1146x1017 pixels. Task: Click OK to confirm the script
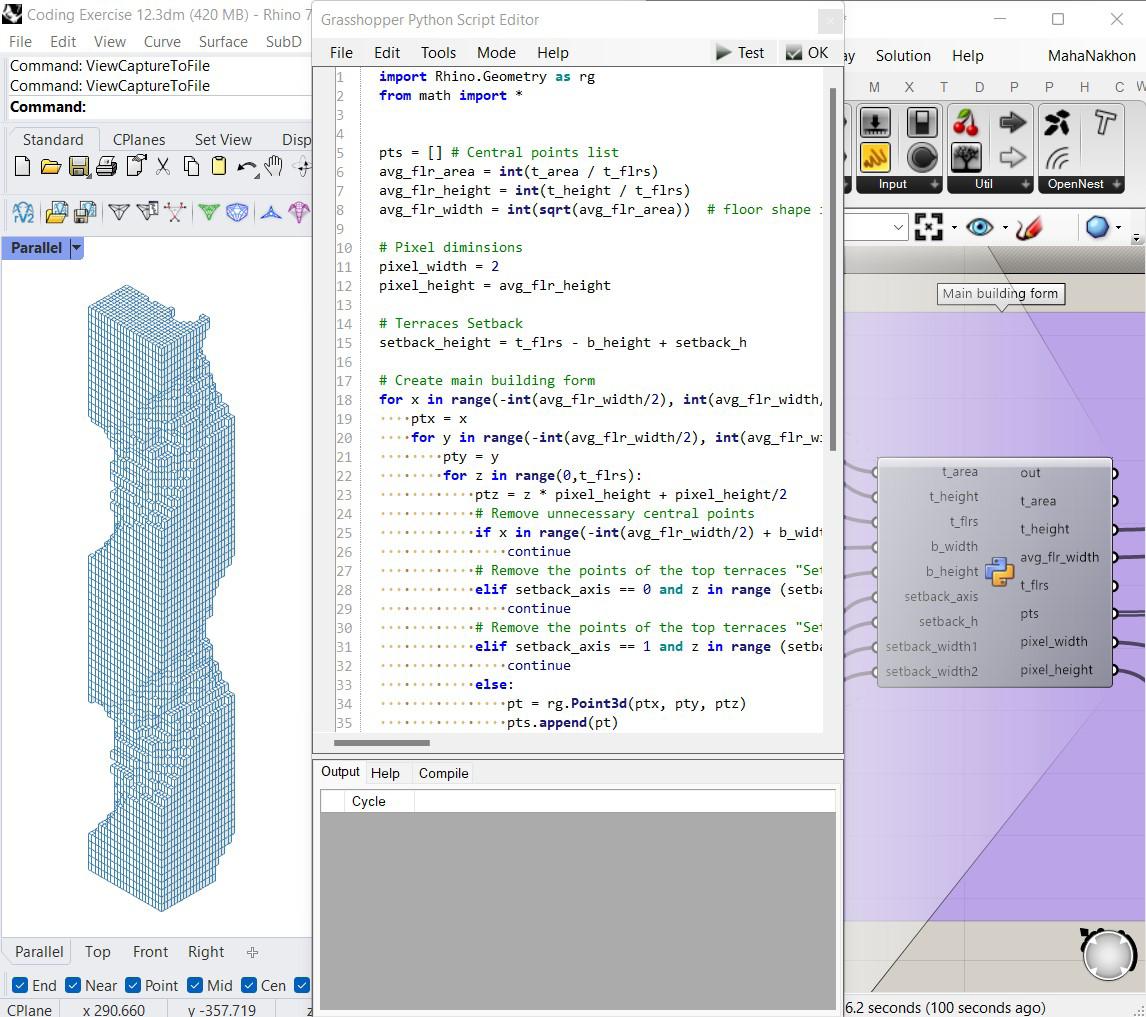(x=807, y=53)
